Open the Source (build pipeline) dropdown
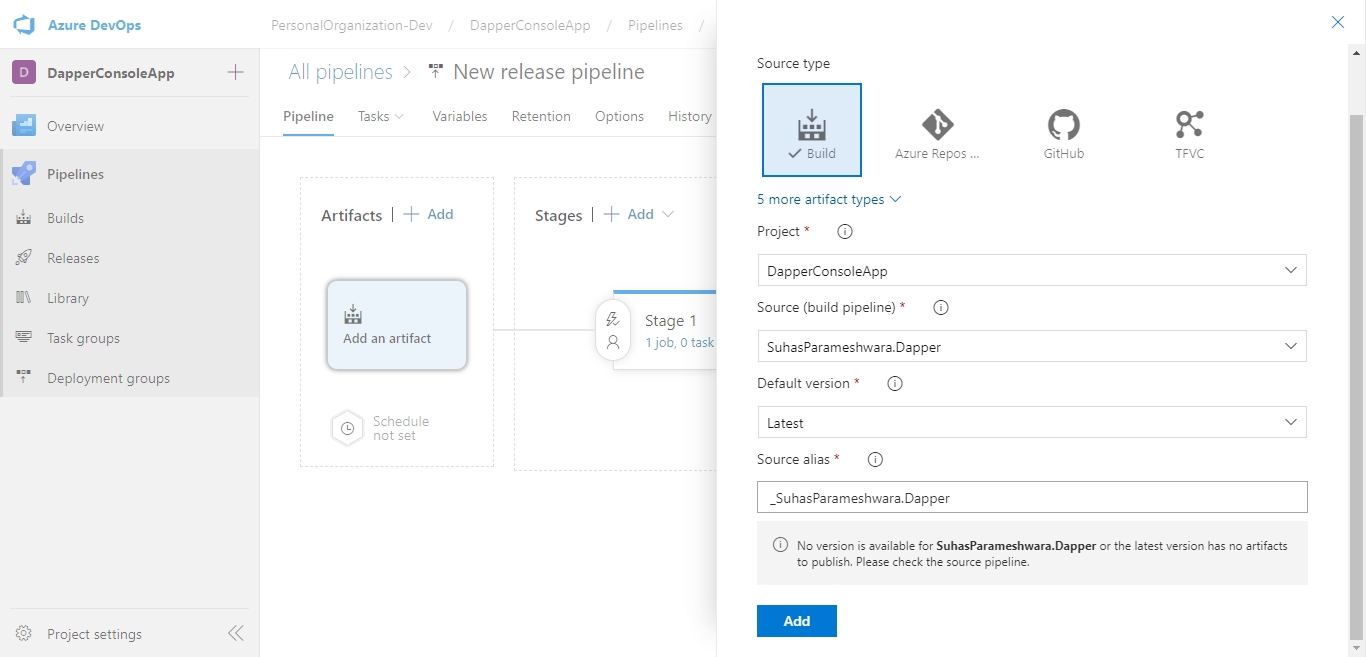Screen dimensions: 1366x657 [1032, 347]
